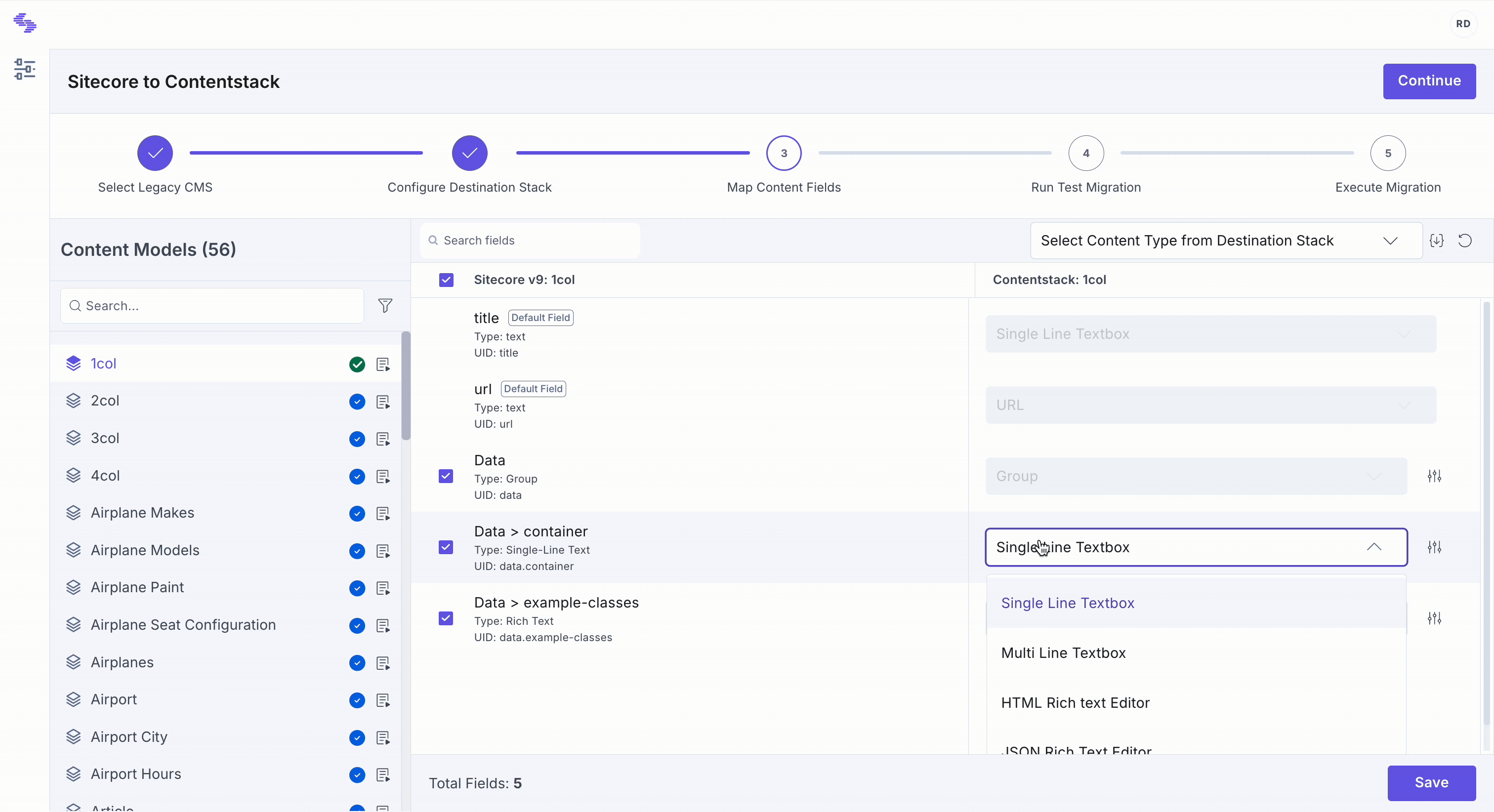Choose Multi Line Textbox from the list
Screen dimensions: 1494x812
coord(1196,652)
